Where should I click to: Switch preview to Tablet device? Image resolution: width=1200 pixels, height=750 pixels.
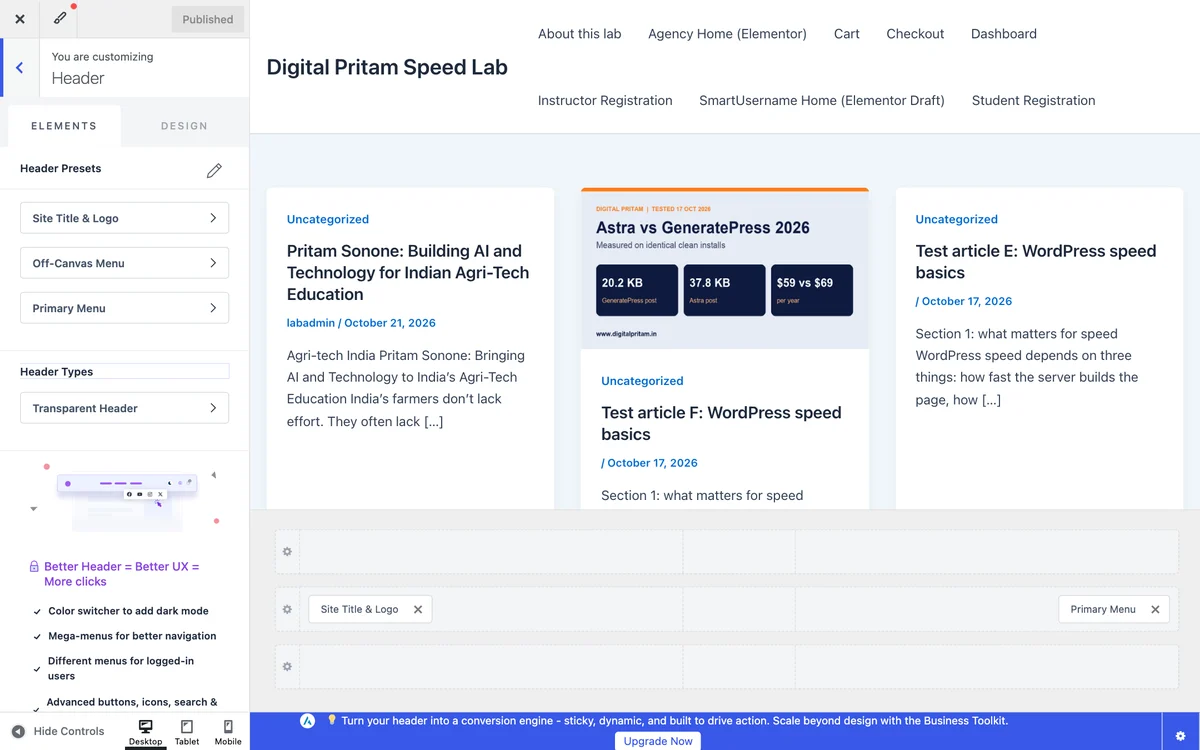point(187,732)
